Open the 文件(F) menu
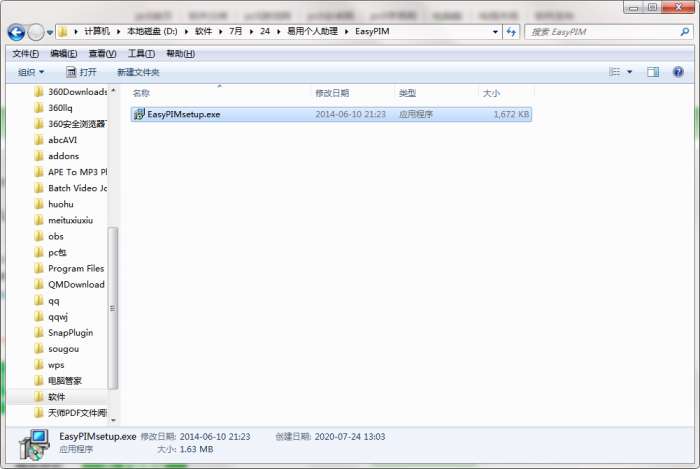The height and width of the screenshot is (469, 700). tap(25, 54)
